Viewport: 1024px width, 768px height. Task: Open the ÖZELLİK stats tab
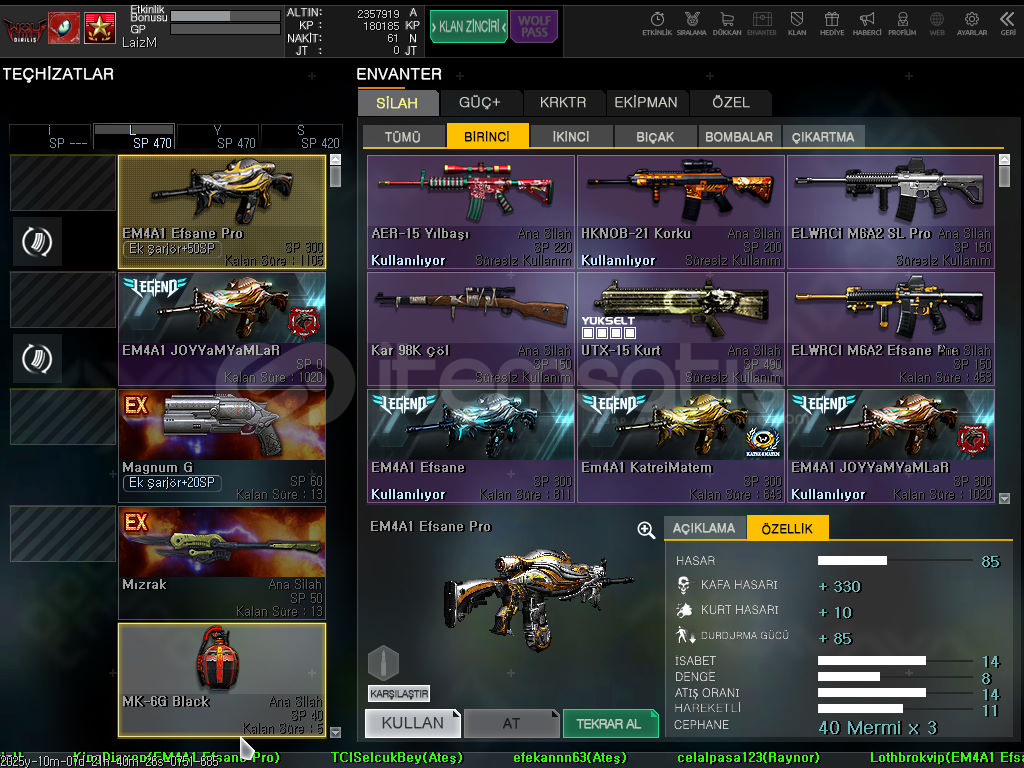coord(788,528)
